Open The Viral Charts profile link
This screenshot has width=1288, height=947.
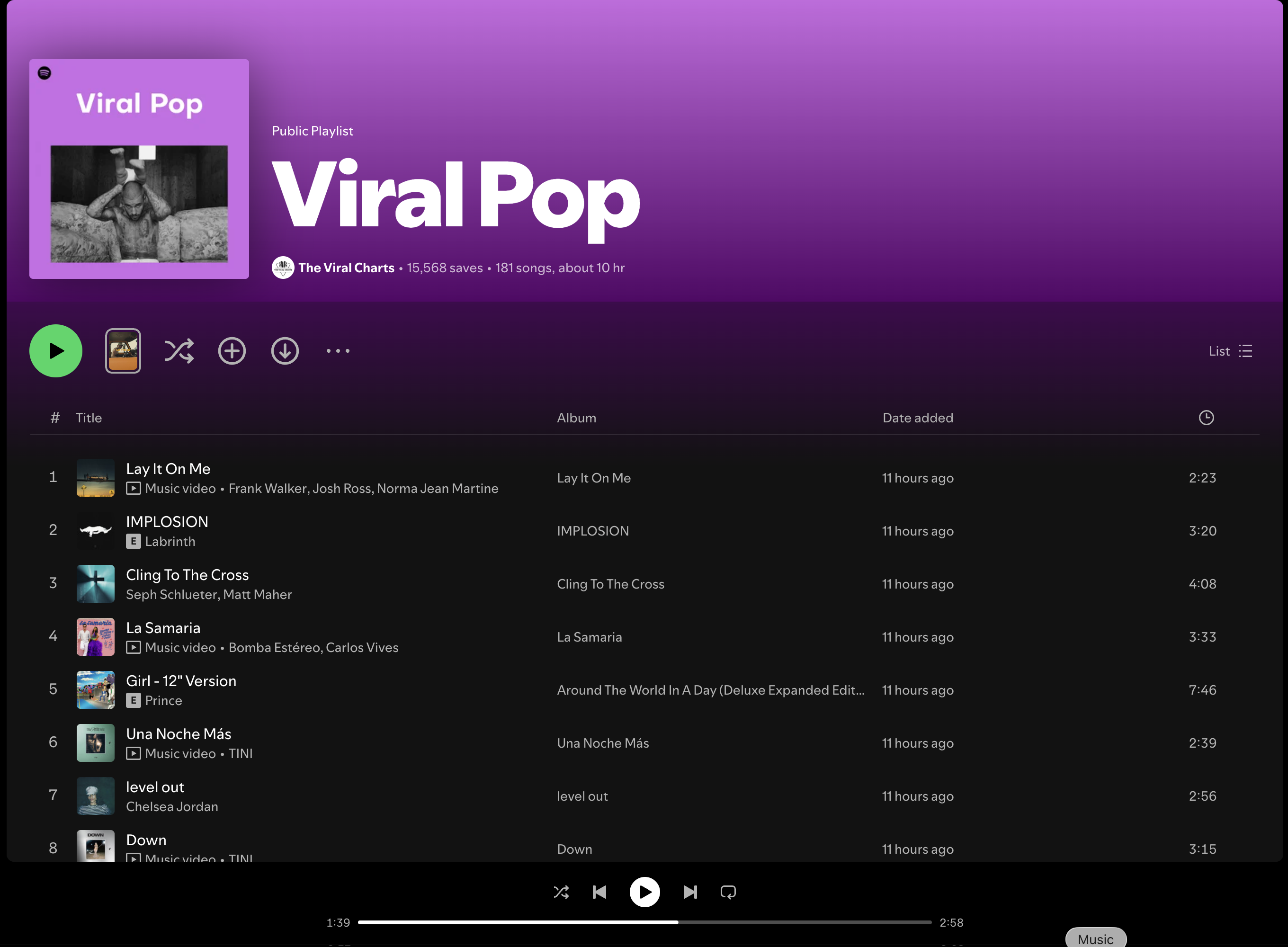[x=346, y=268]
